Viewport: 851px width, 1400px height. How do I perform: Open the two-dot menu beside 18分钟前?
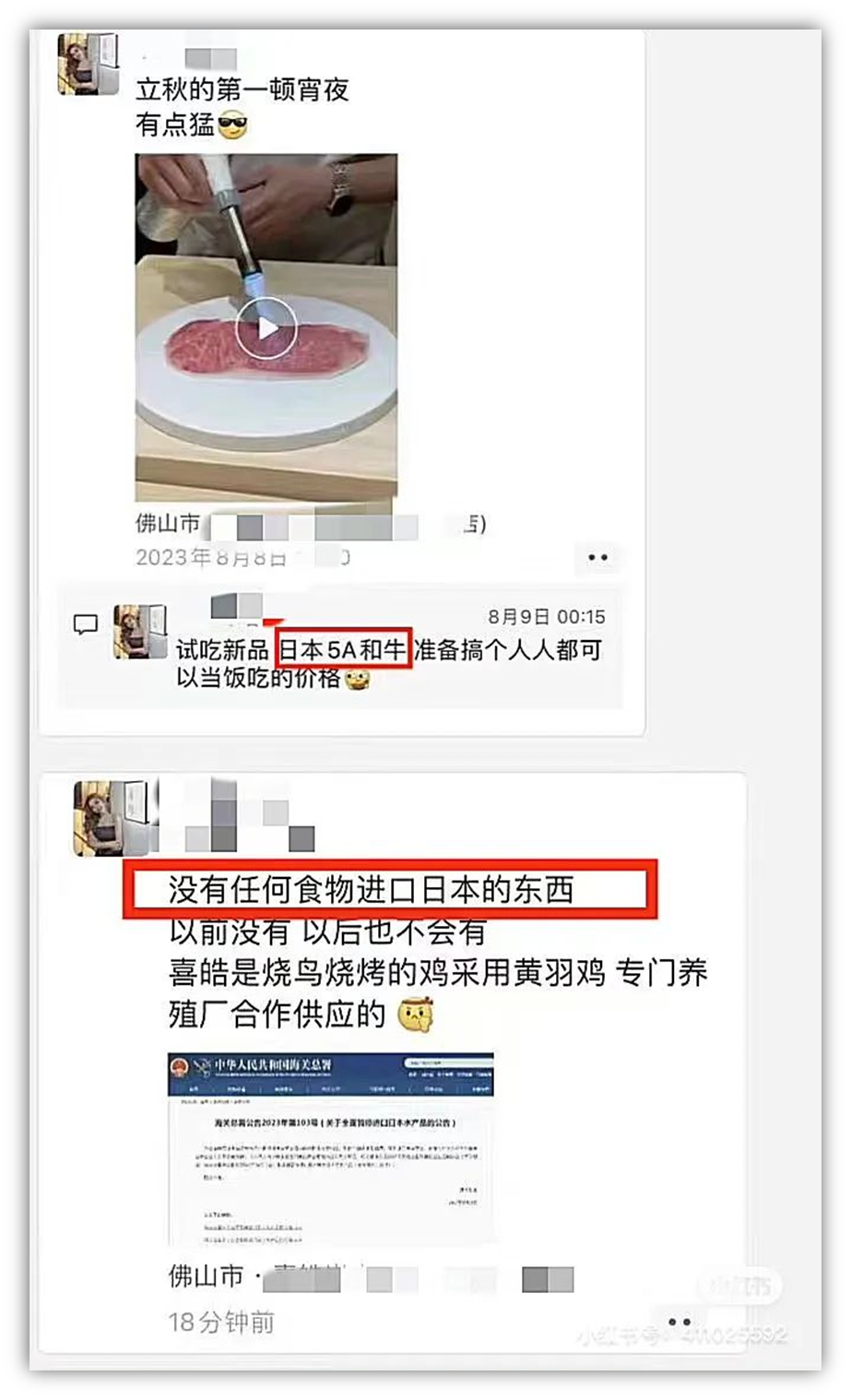(679, 1321)
